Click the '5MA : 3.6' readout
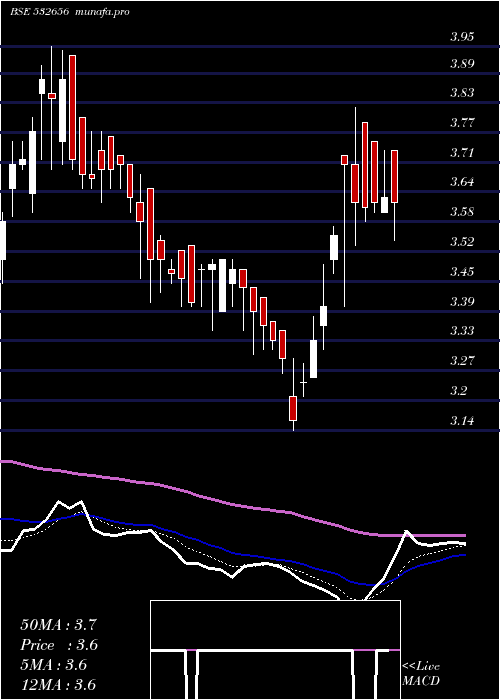 point(53,665)
